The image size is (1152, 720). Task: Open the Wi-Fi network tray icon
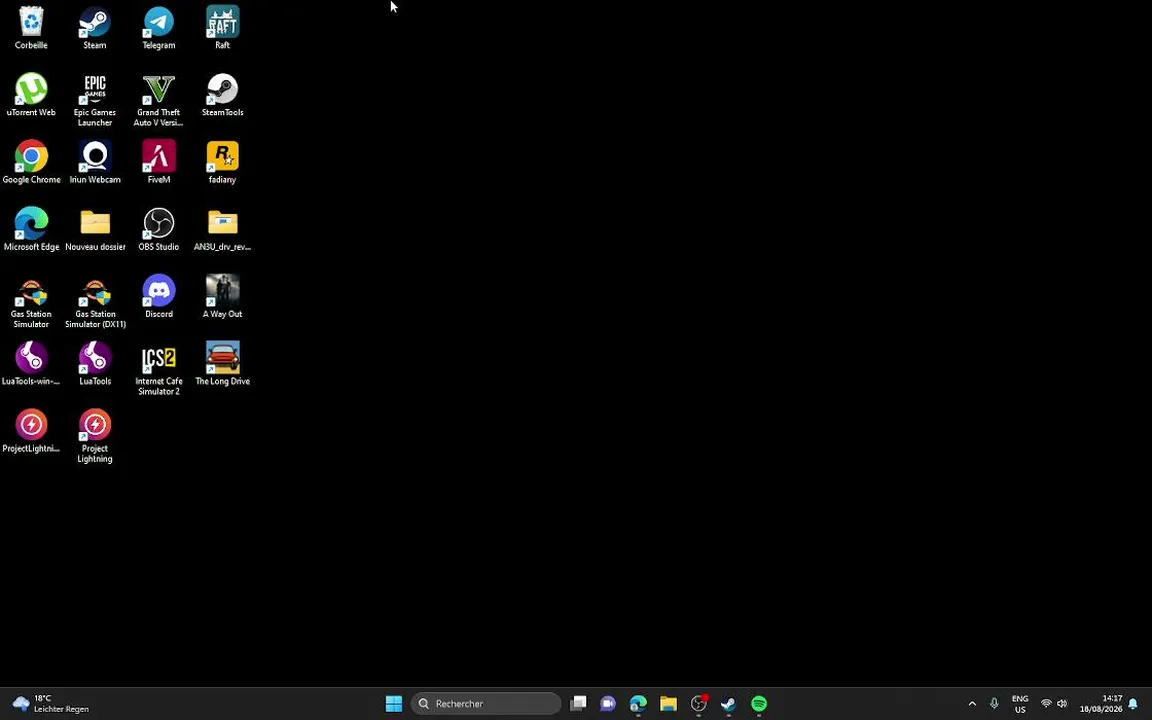(x=1046, y=704)
